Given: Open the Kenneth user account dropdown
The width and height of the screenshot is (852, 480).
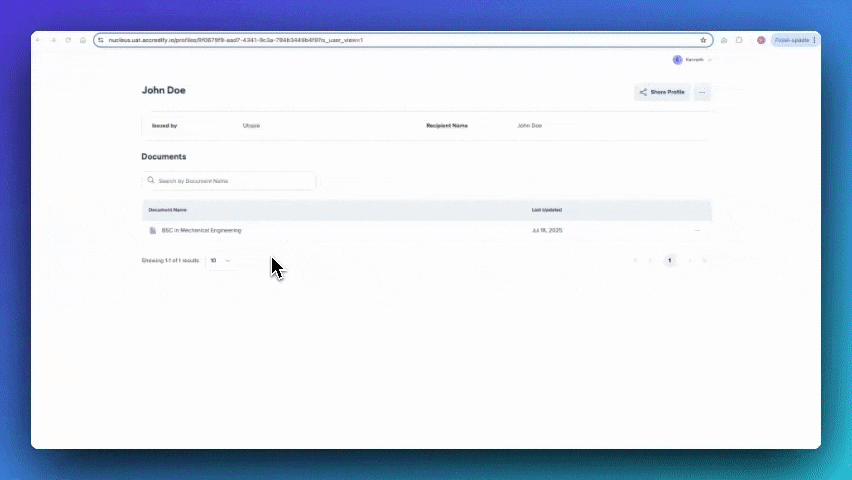Looking at the screenshot, I should 693,60.
